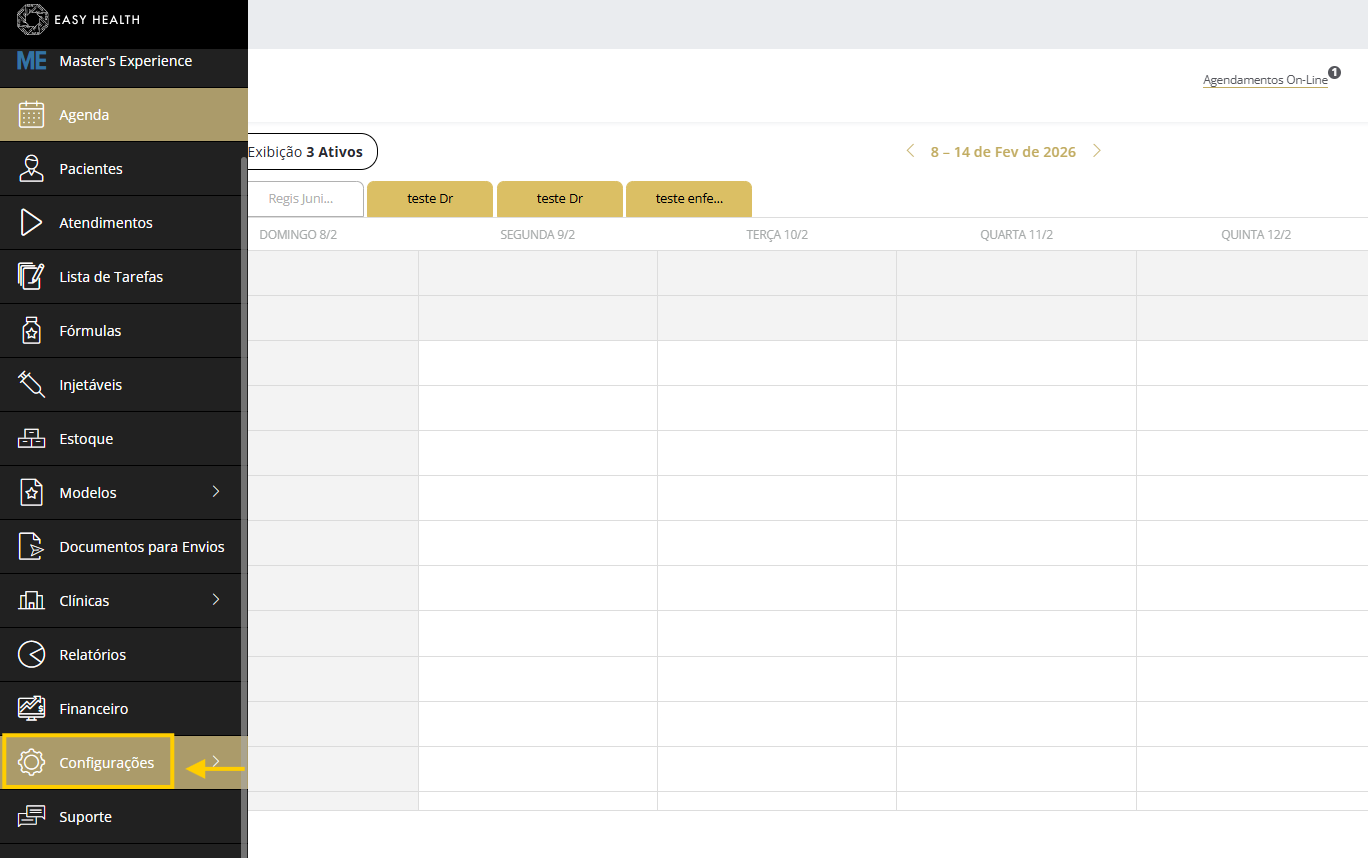Go to next week with right arrow

[x=1097, y=151]
